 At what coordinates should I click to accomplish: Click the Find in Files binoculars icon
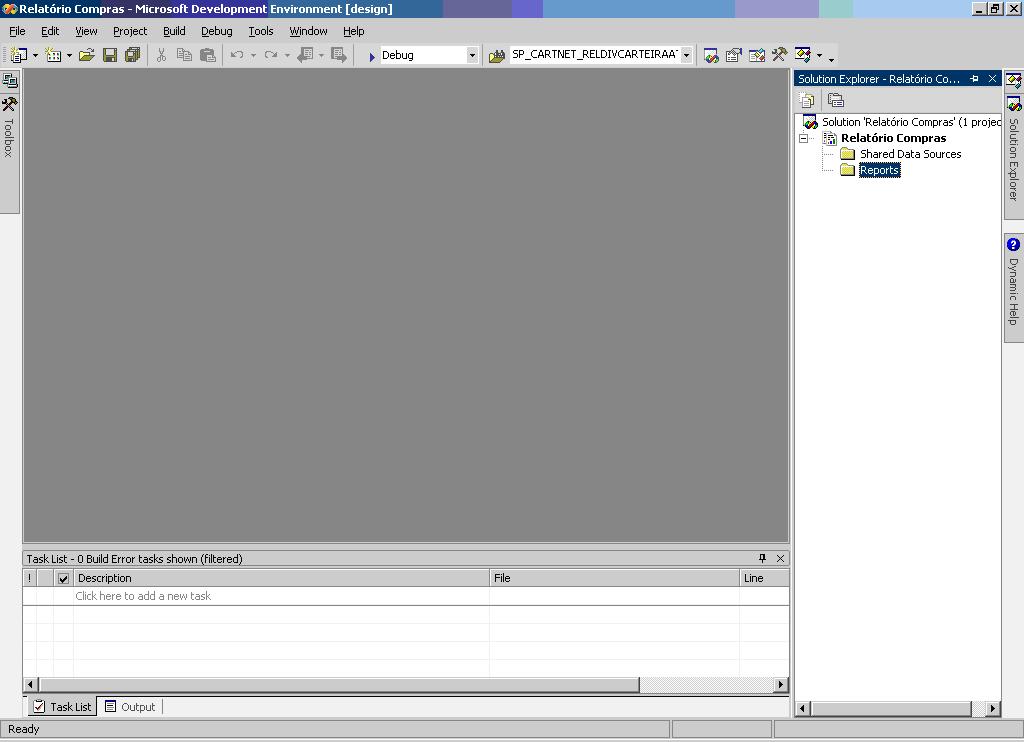pos(497,55)
